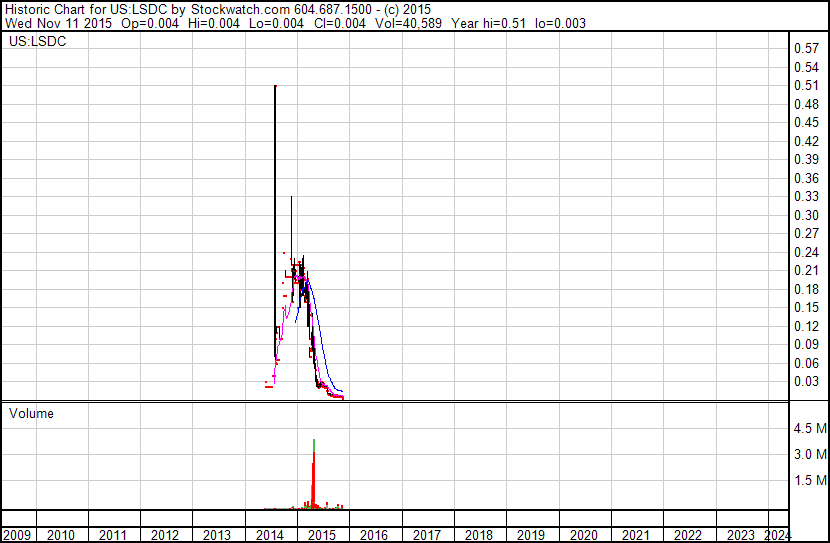This screenshot has width=830, height=543.
Task: Click the 3.0 M volume axis label
Action: tap(809, 454)
